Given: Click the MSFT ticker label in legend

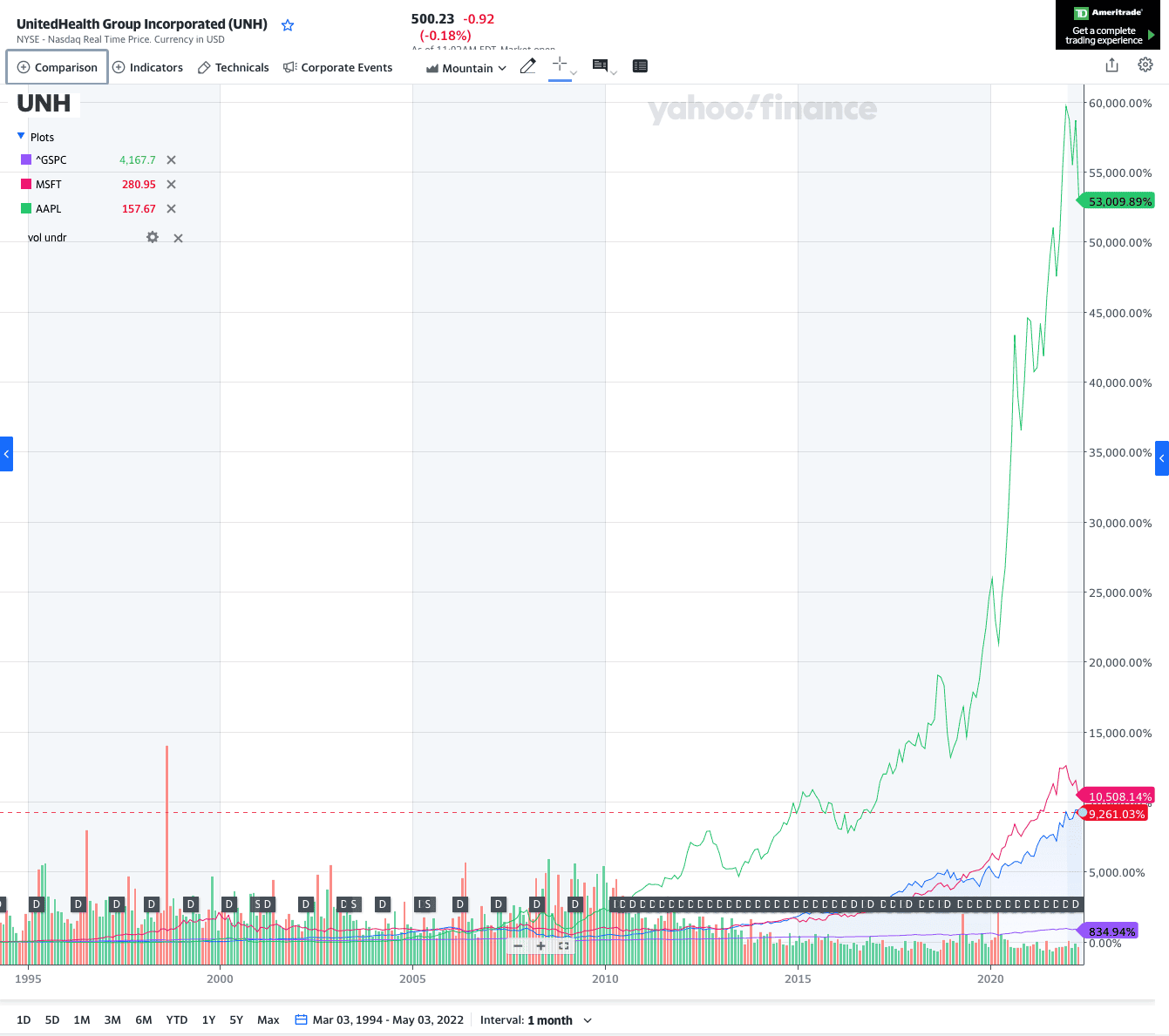Looking at the screenshot, I should click(x=49, y=184).
